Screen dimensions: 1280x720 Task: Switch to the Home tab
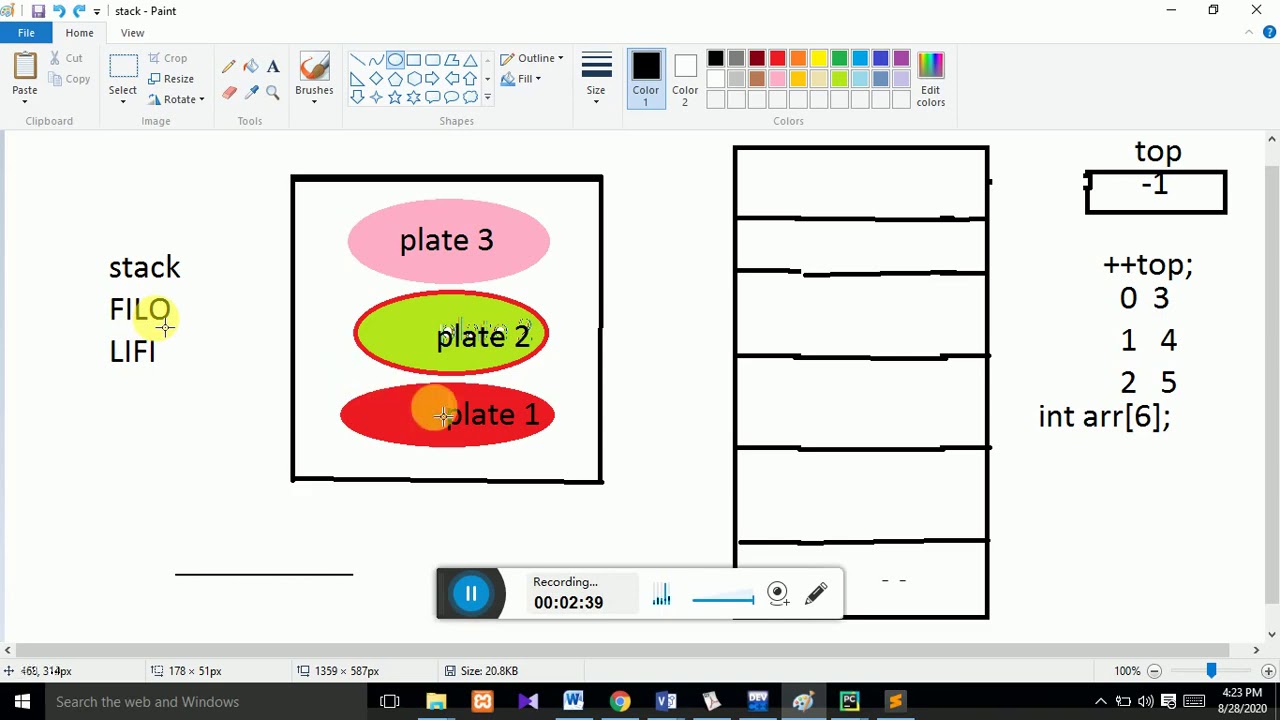[x=79, y=33]
